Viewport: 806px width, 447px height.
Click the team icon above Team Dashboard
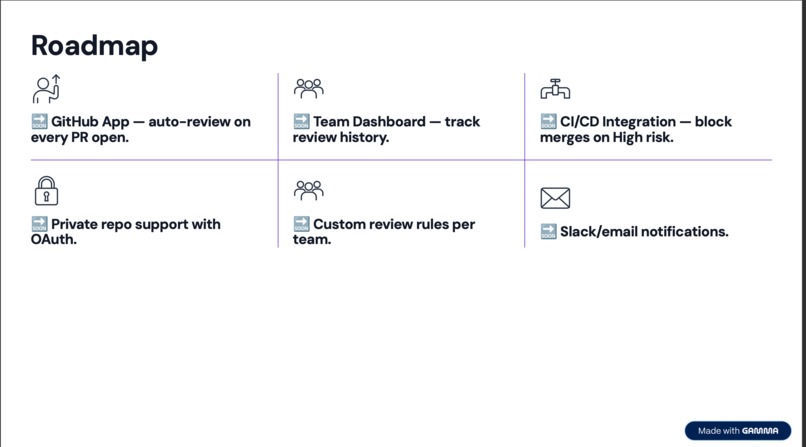coord(308,88)
